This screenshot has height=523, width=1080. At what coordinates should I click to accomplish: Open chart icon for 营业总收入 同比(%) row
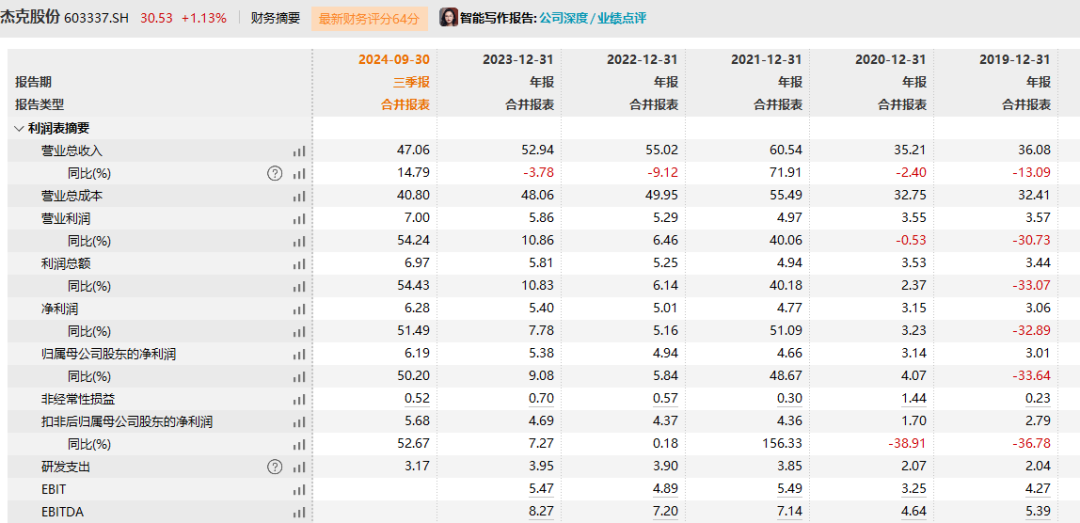(x=298, y=174)
